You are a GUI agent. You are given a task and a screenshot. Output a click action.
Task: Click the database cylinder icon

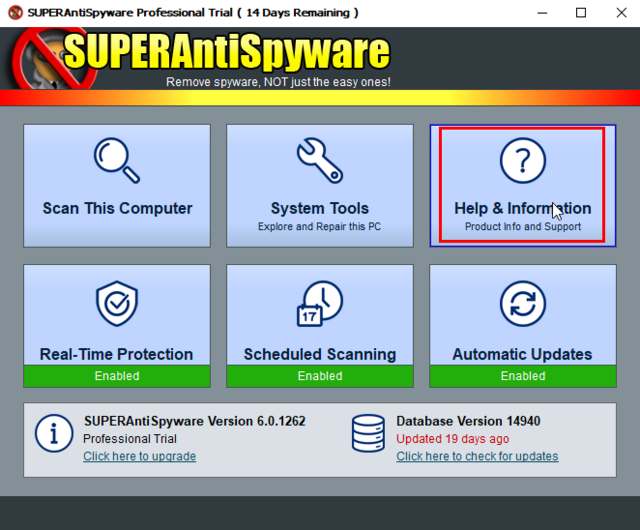[368, 434]
